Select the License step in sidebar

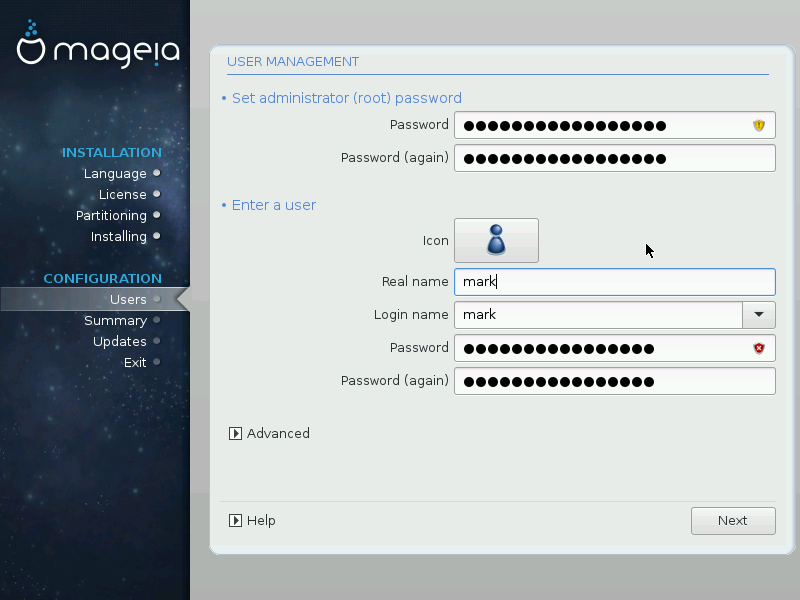[x=122, y=195]
